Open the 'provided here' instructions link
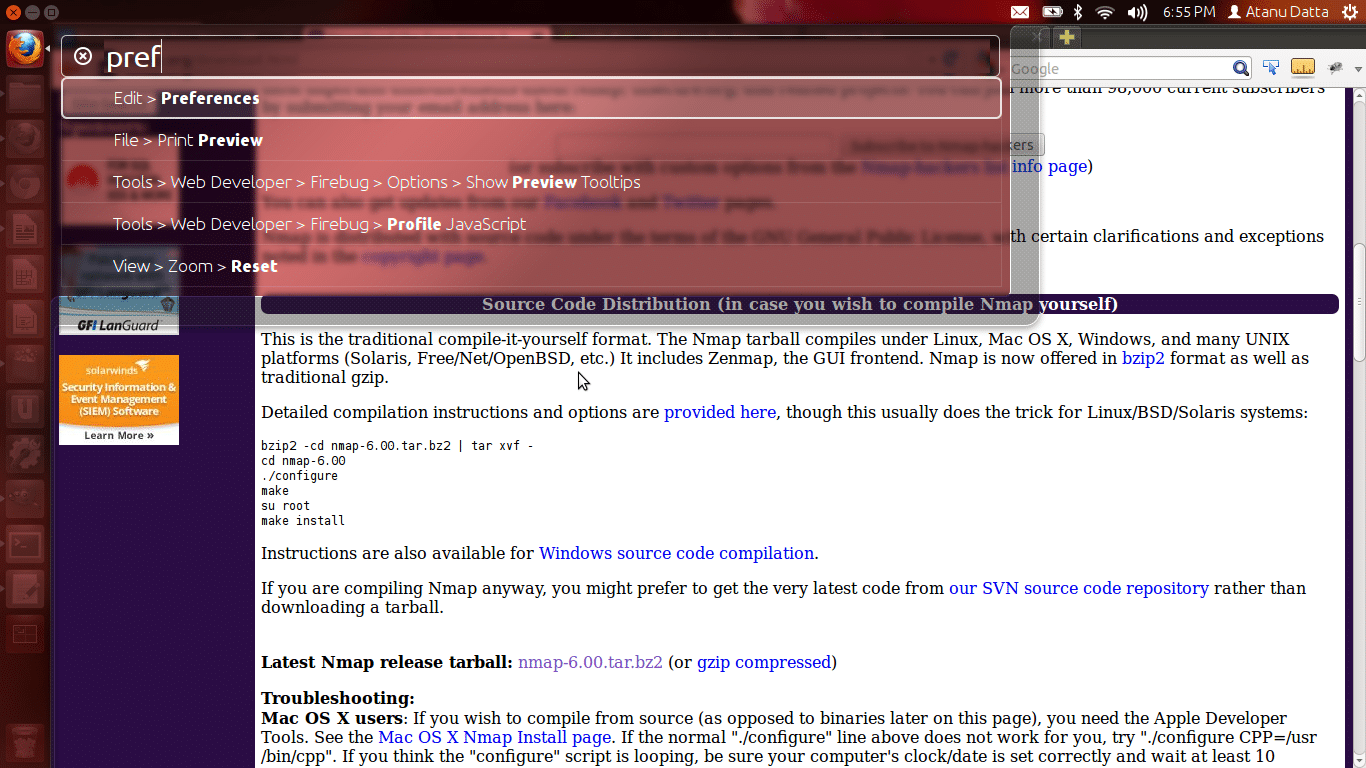Screen dimensions: 1366x768 [x=720, y=412]
